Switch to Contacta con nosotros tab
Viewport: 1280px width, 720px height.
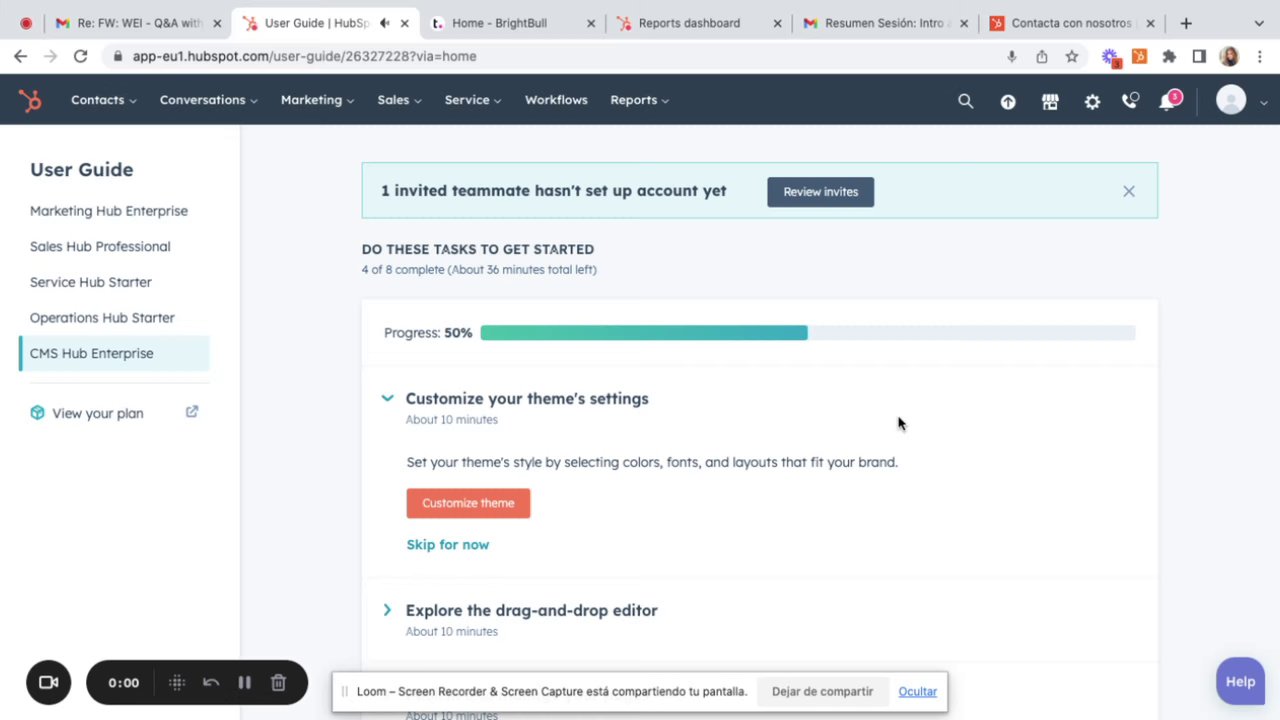point(1072,23)
